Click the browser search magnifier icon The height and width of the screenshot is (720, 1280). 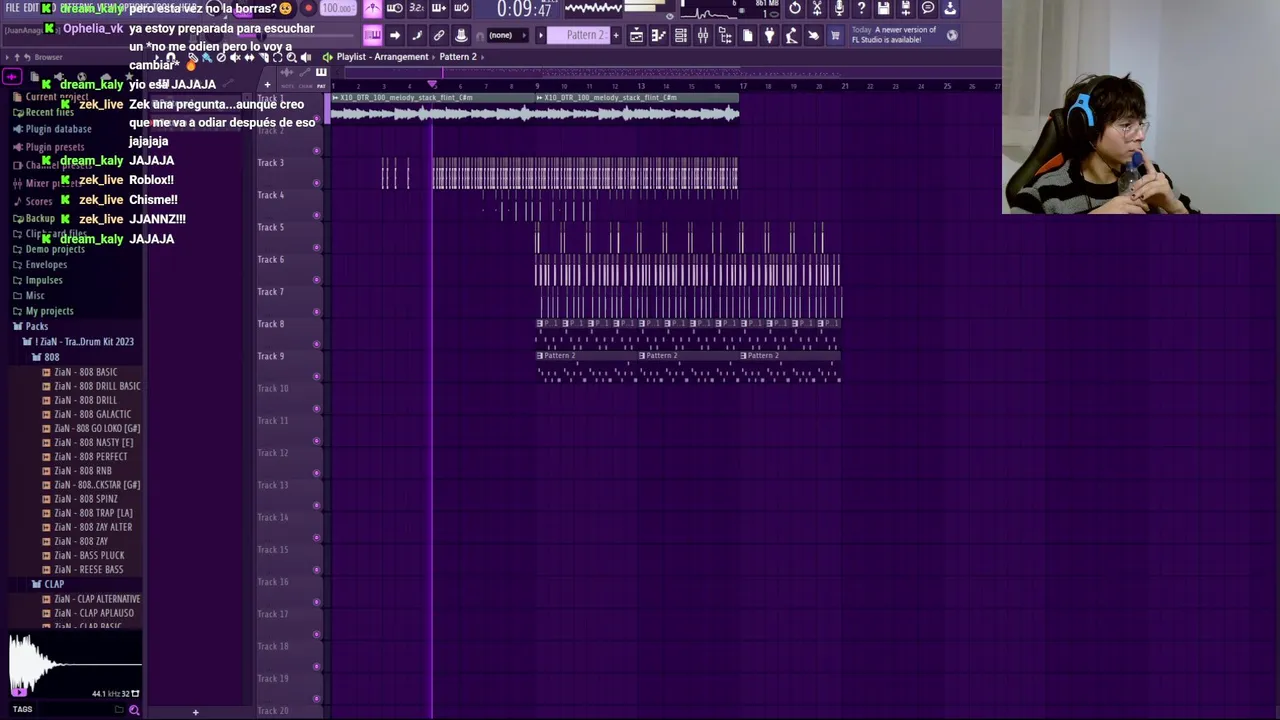tap(134, 710)
